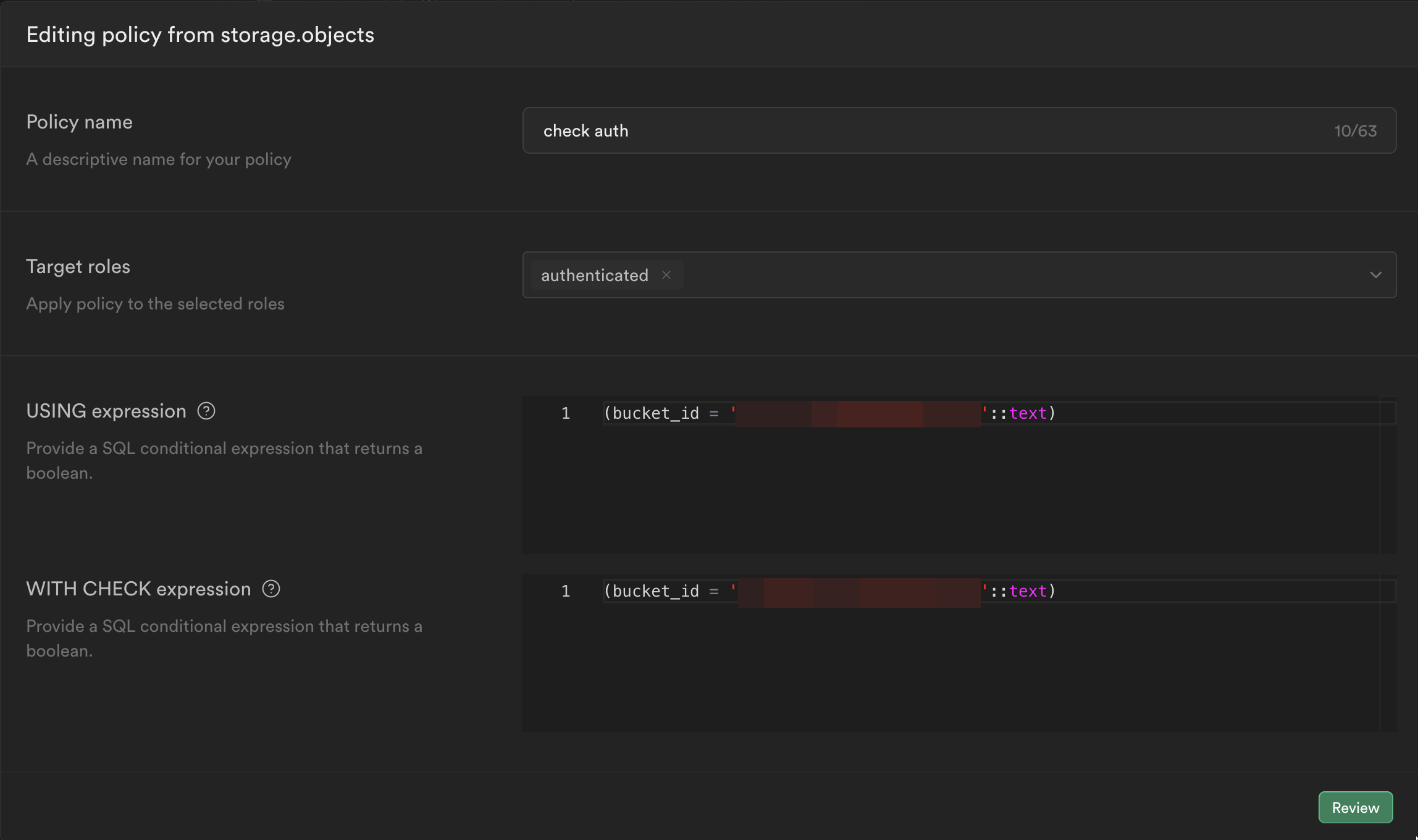Click the line number in WITH CHECK editor
This screenshot has width=1418, height=840.
point(564,591)
